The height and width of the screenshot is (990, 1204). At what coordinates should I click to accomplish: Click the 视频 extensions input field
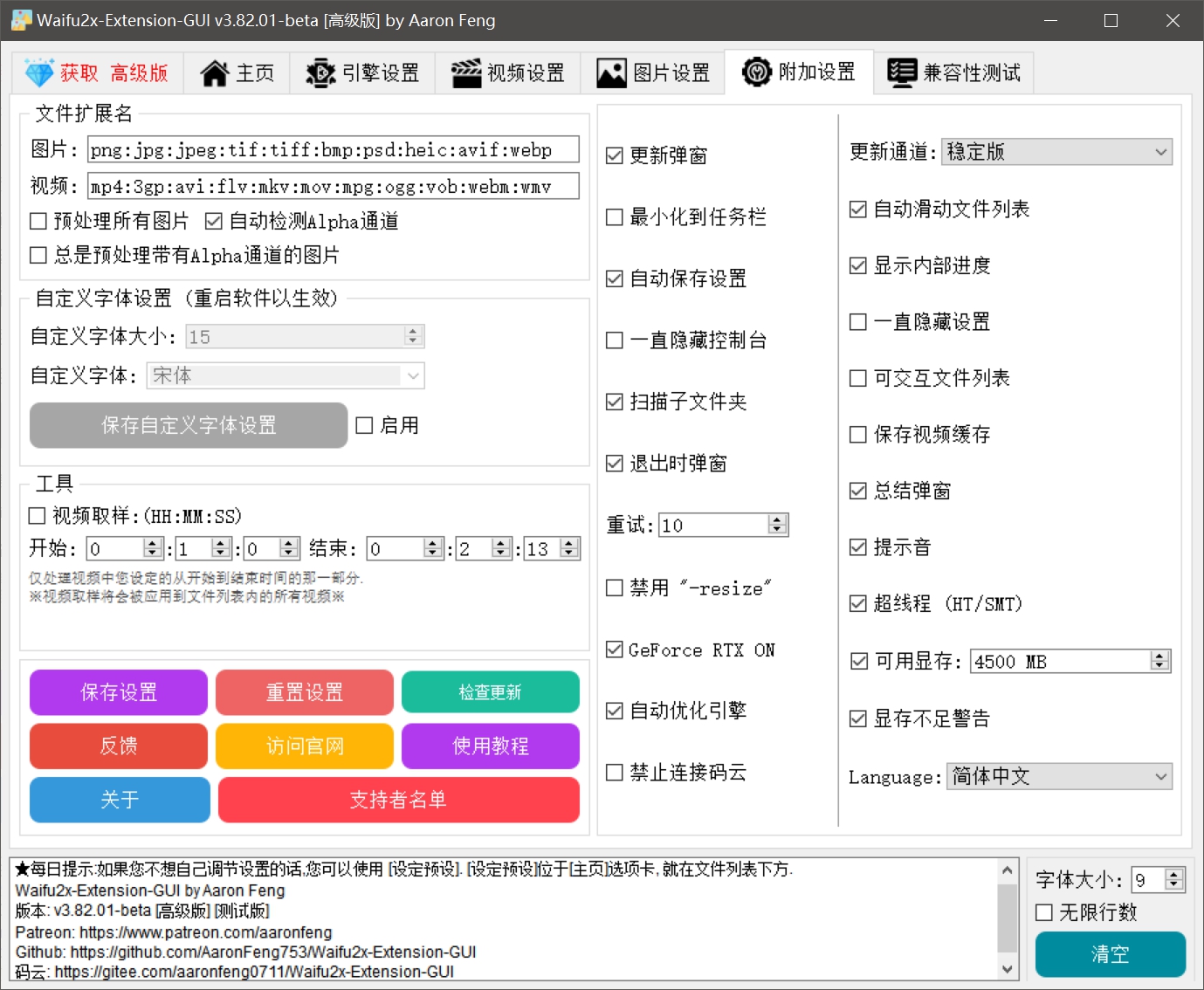[x=334, y=187]
